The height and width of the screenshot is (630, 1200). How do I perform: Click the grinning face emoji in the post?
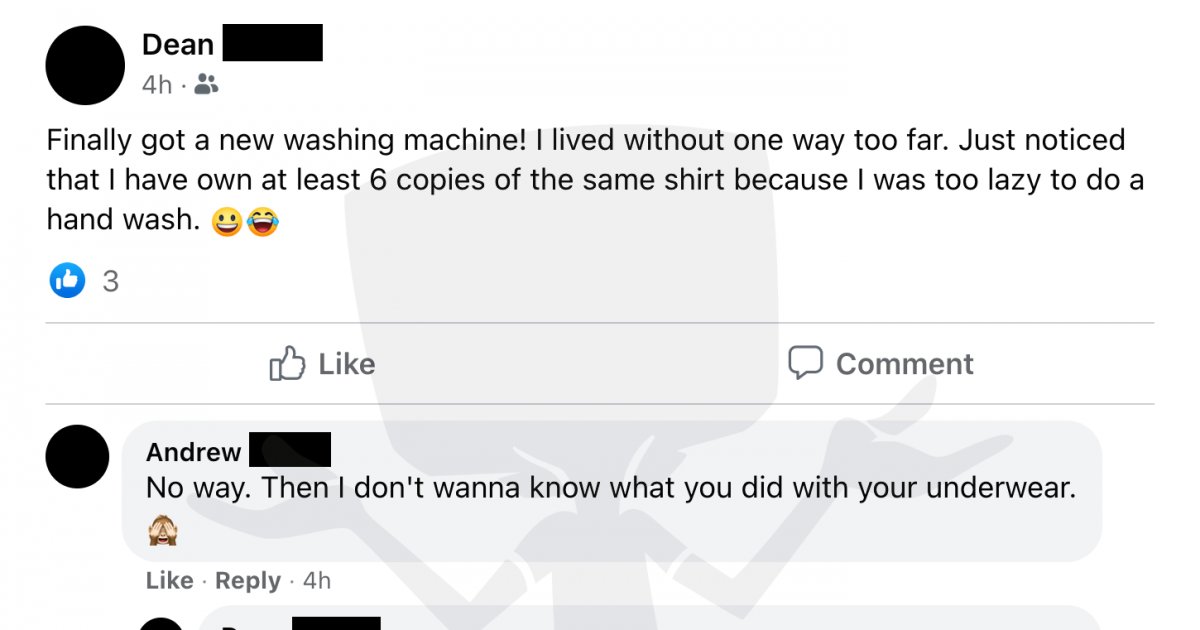(229, 220)
